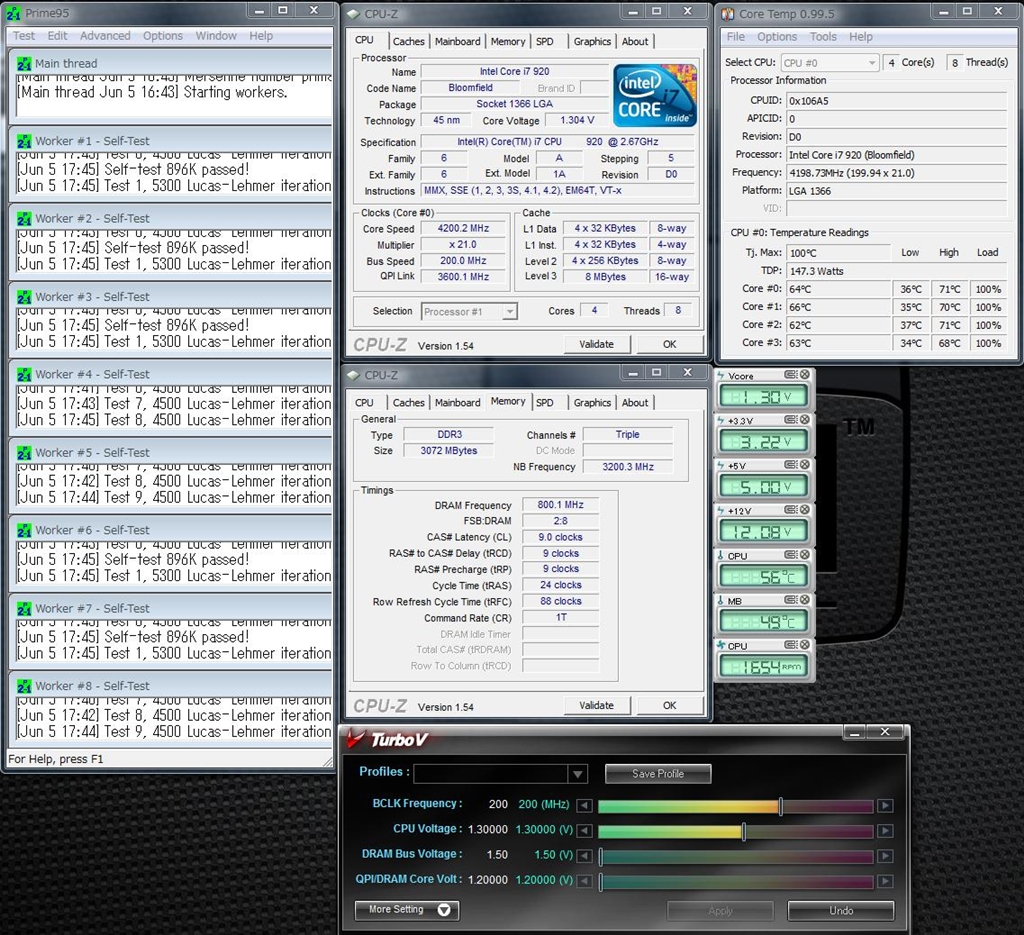Click the Undo button in TurboV
1024x935 pixels.
840,910
